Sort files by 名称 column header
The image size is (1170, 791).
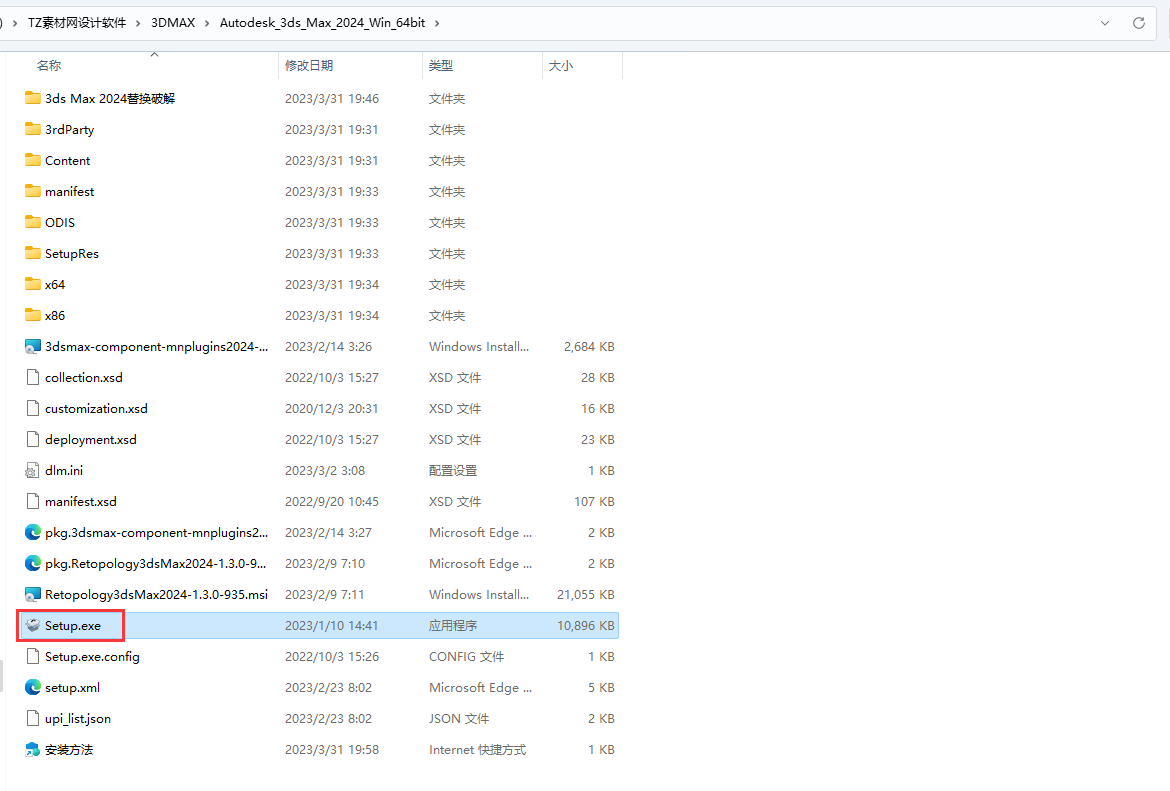(x=49, y=66)
